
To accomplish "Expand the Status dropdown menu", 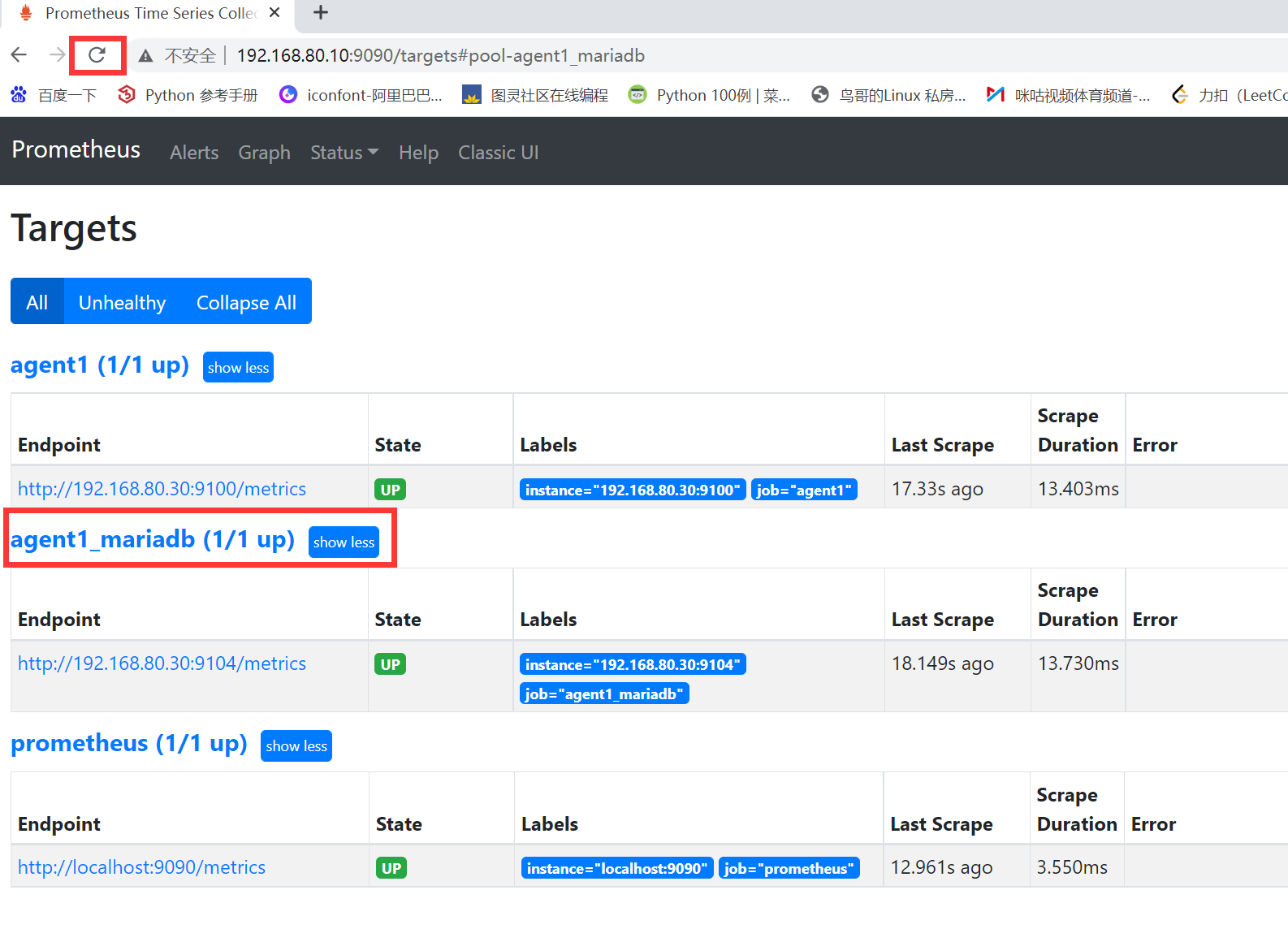I will tap(344, 153).
